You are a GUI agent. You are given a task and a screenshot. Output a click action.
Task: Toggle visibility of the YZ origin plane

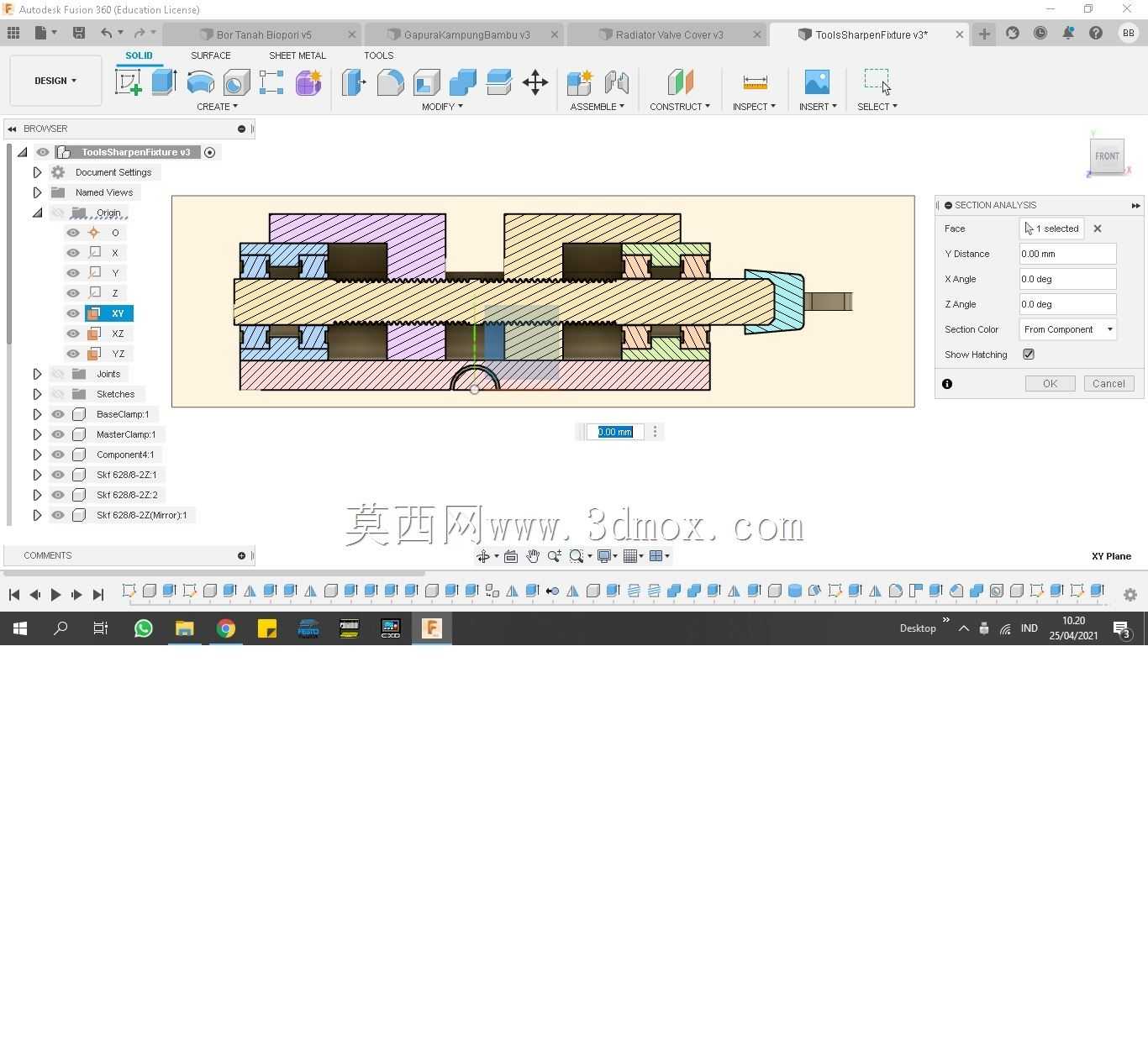point(73,354)
